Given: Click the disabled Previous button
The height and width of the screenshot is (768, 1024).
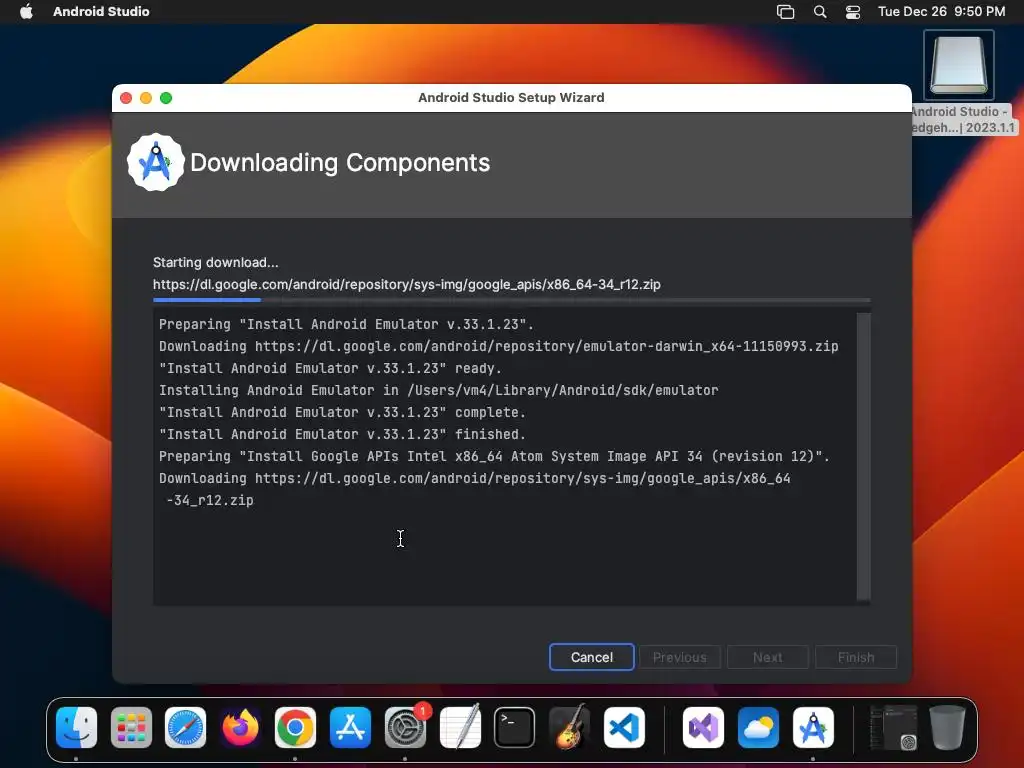Looking at the screenshot, I should coord(679,657).
